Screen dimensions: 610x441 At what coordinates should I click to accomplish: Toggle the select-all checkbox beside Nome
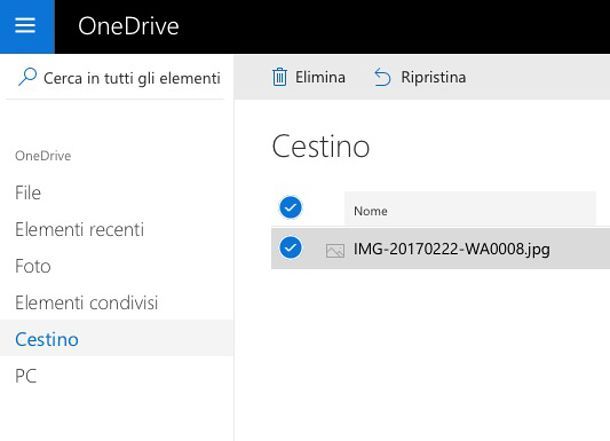(x=290, y=207)
